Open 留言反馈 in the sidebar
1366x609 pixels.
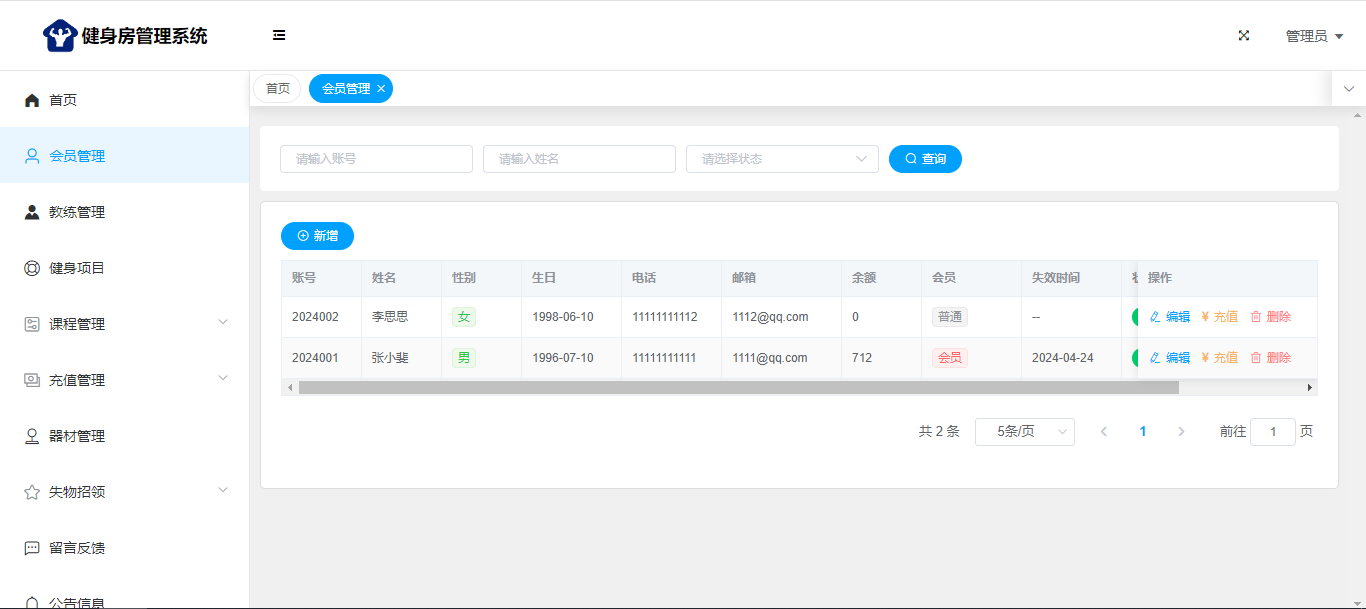pyautogui.click(x=77, y=548)
